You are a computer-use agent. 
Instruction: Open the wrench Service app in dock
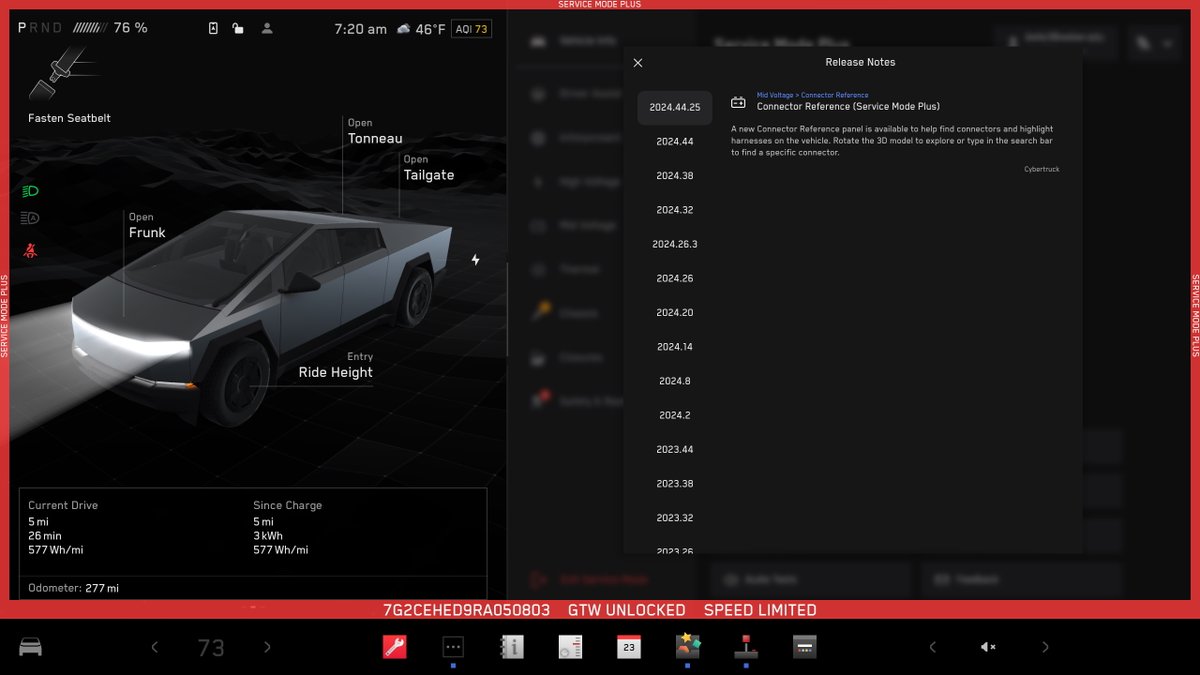coord(394,647)
